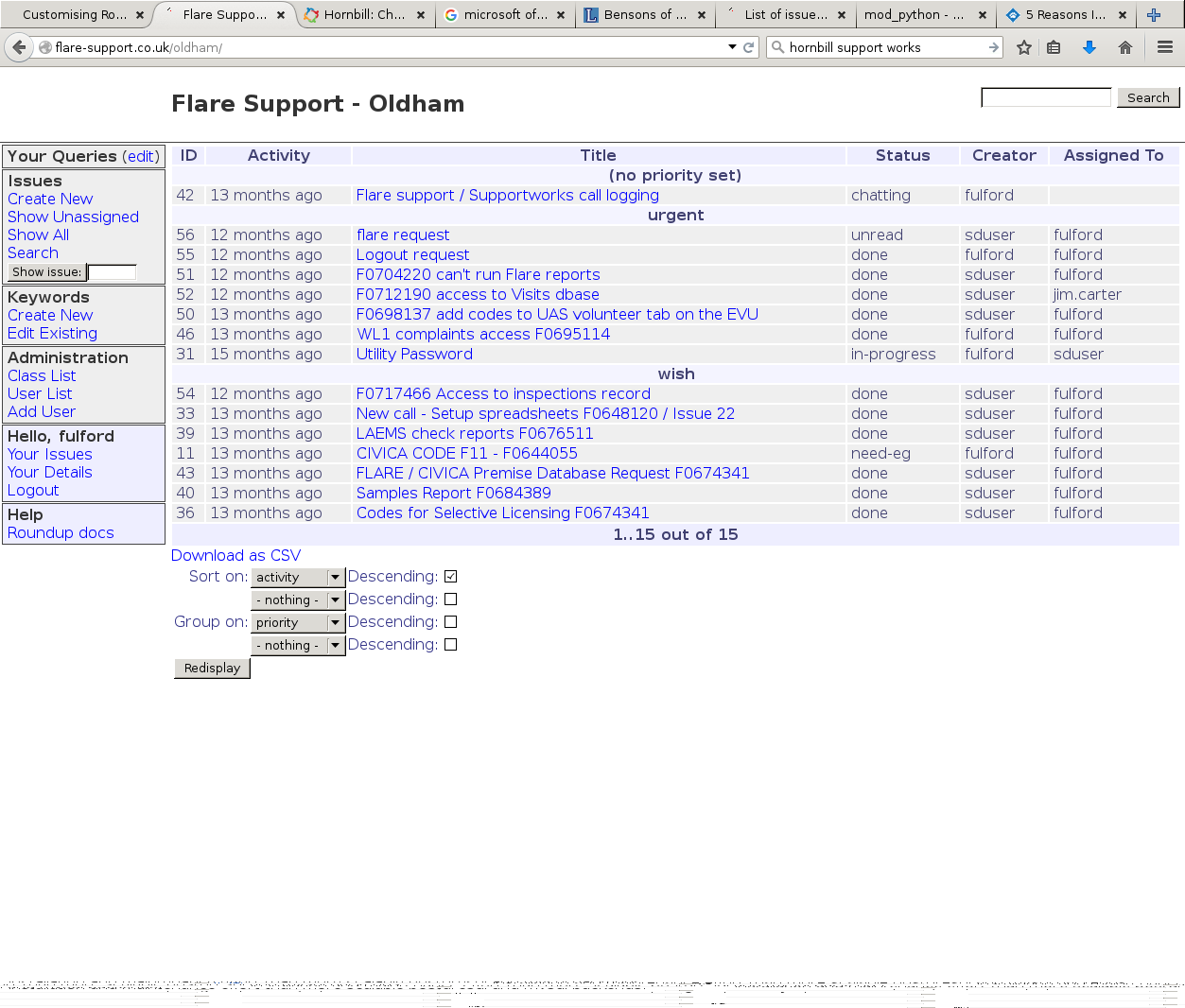
Task: Bookmark this page with the star icon
Action: tap(1024, 47)
